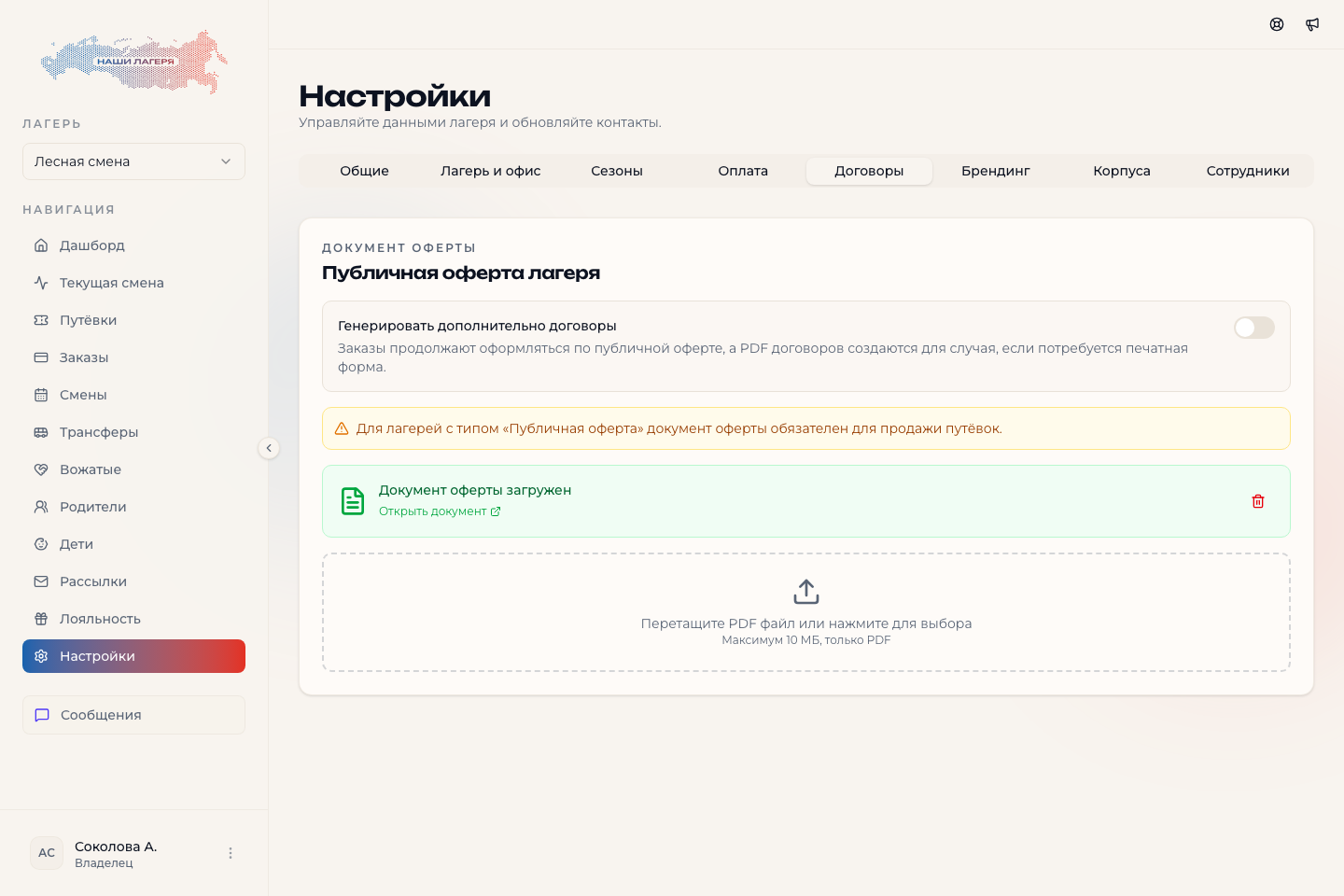
Task: Click the Сообщения button label
Action: pyautogui.click(x=101, y=715)
